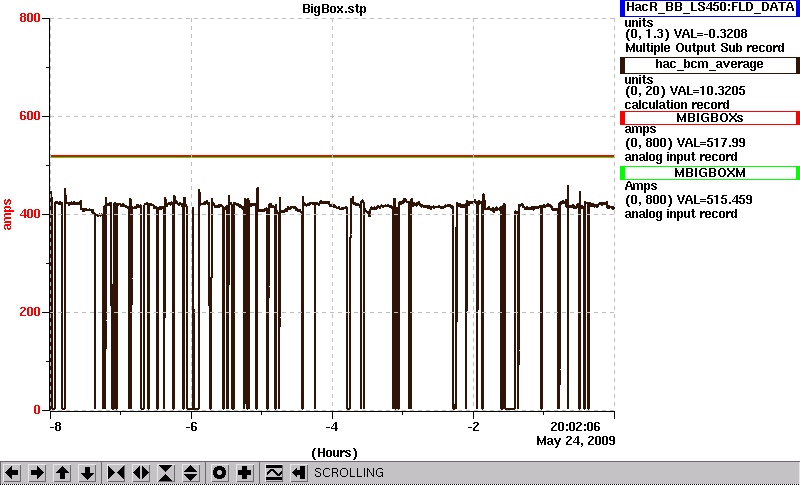
Task: Click the pan down arrow button
Action: (87, 473)
